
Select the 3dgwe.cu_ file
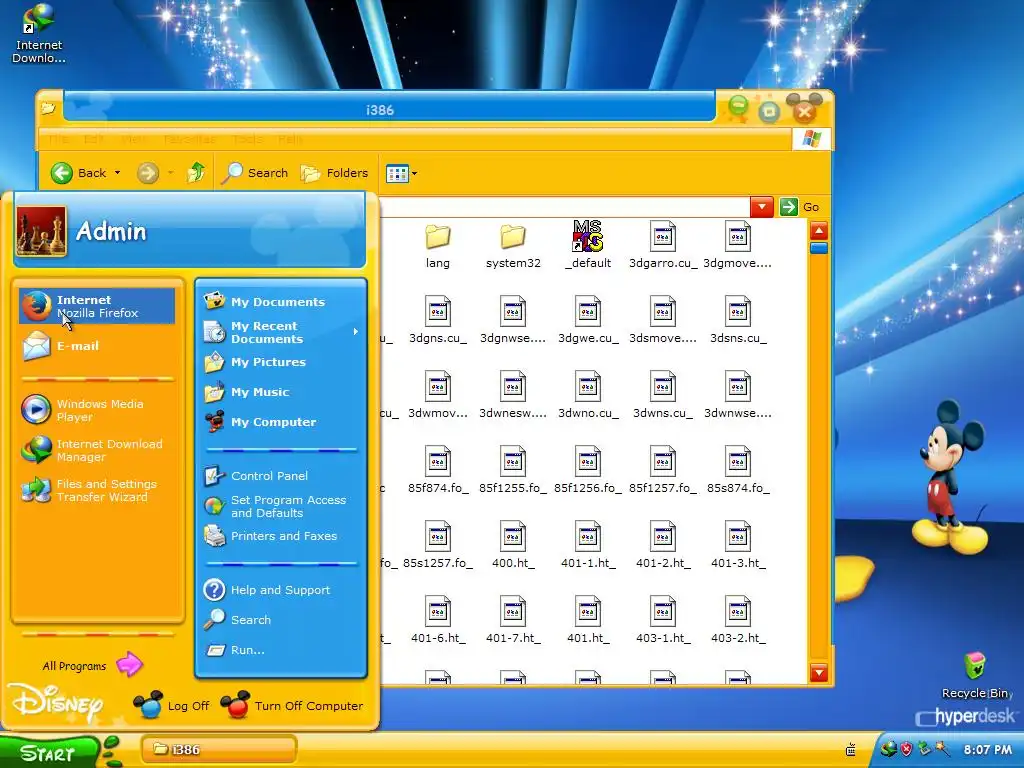(588, 320)
